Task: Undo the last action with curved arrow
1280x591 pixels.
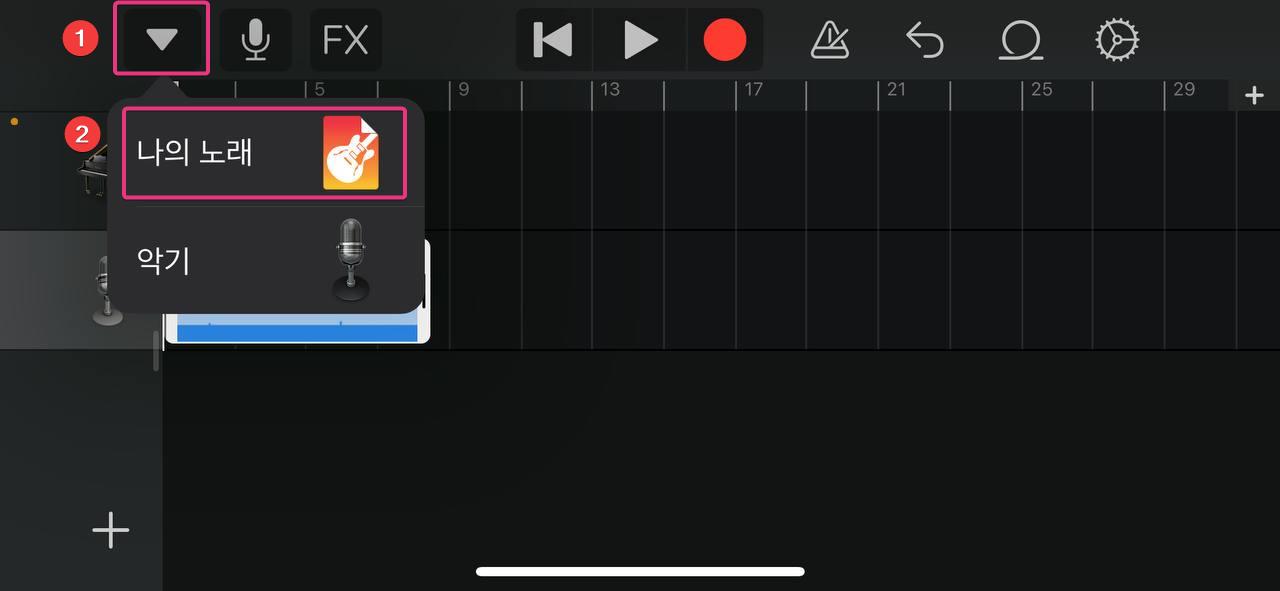Action: point(925,40)
